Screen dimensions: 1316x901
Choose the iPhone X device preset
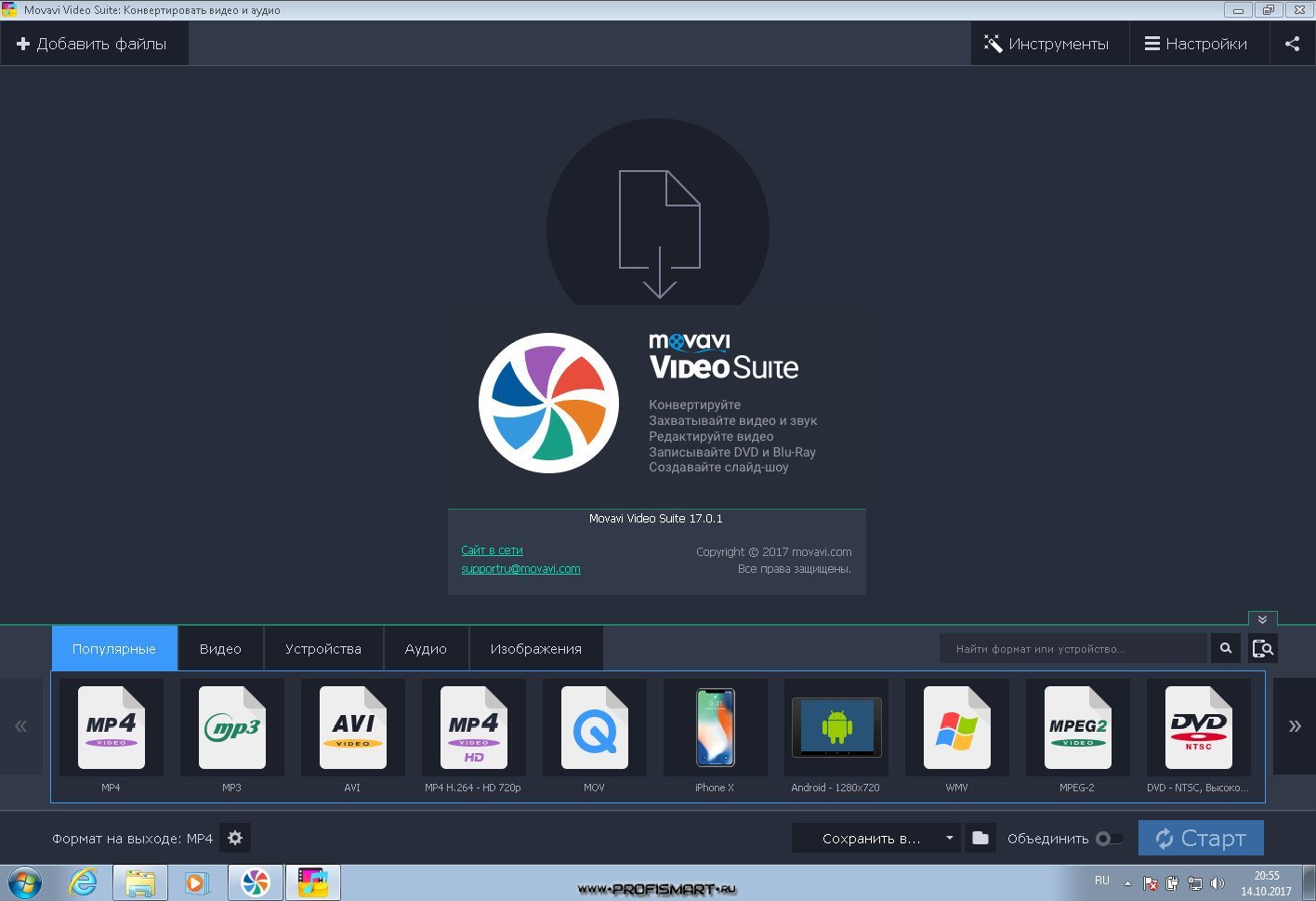point(716,728)
